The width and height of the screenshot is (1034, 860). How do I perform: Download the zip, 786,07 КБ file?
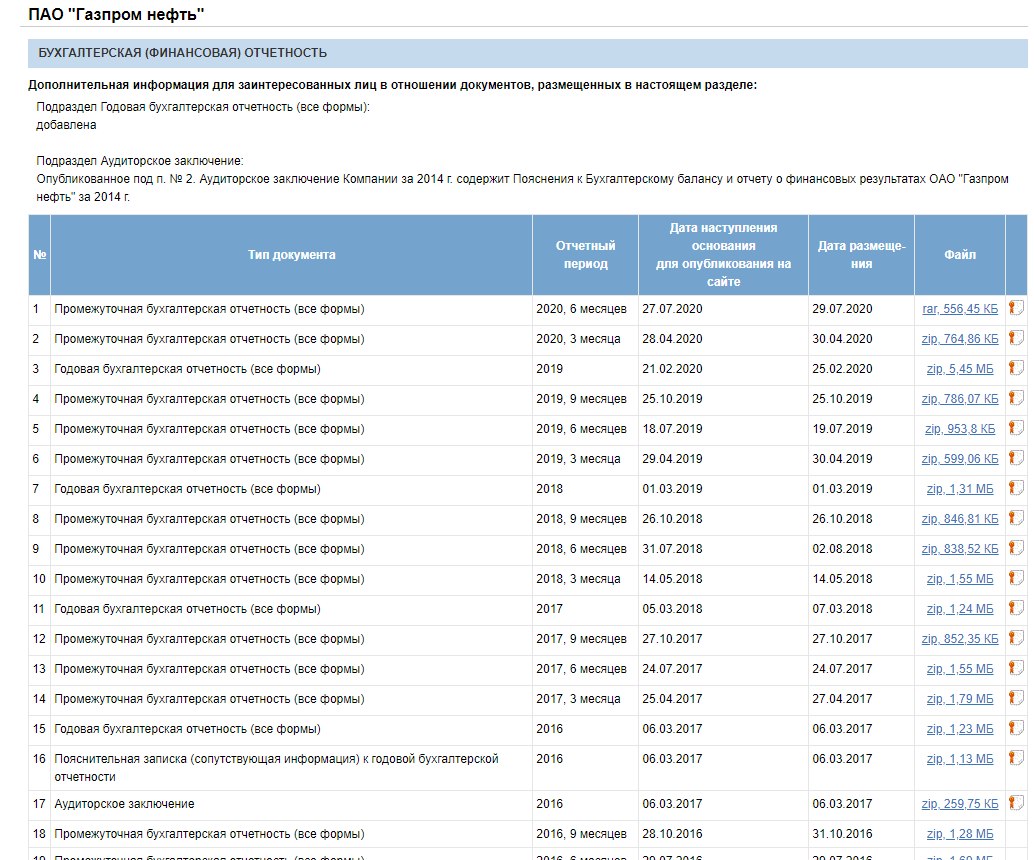click(959, 399)
